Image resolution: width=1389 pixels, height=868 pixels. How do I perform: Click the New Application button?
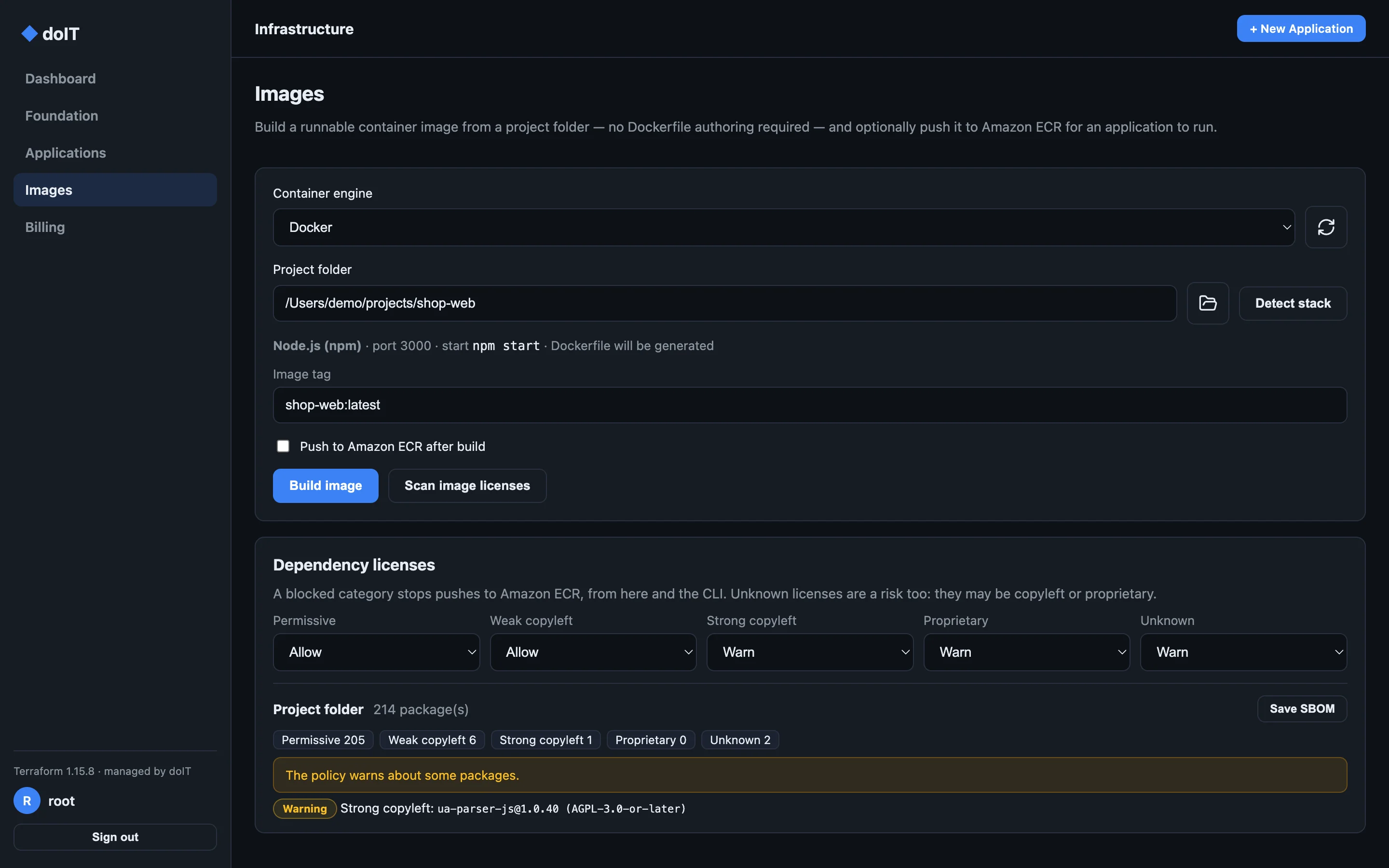coord(1301,29)
